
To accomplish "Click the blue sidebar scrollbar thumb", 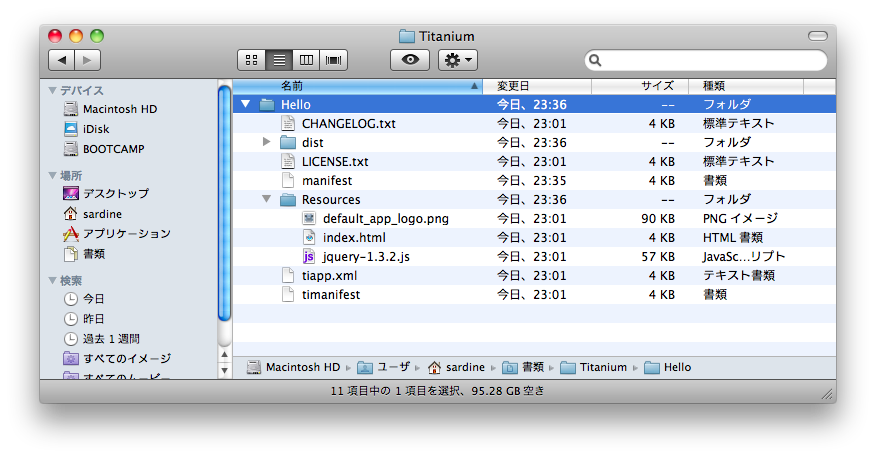I will click(x=225, y=203).
